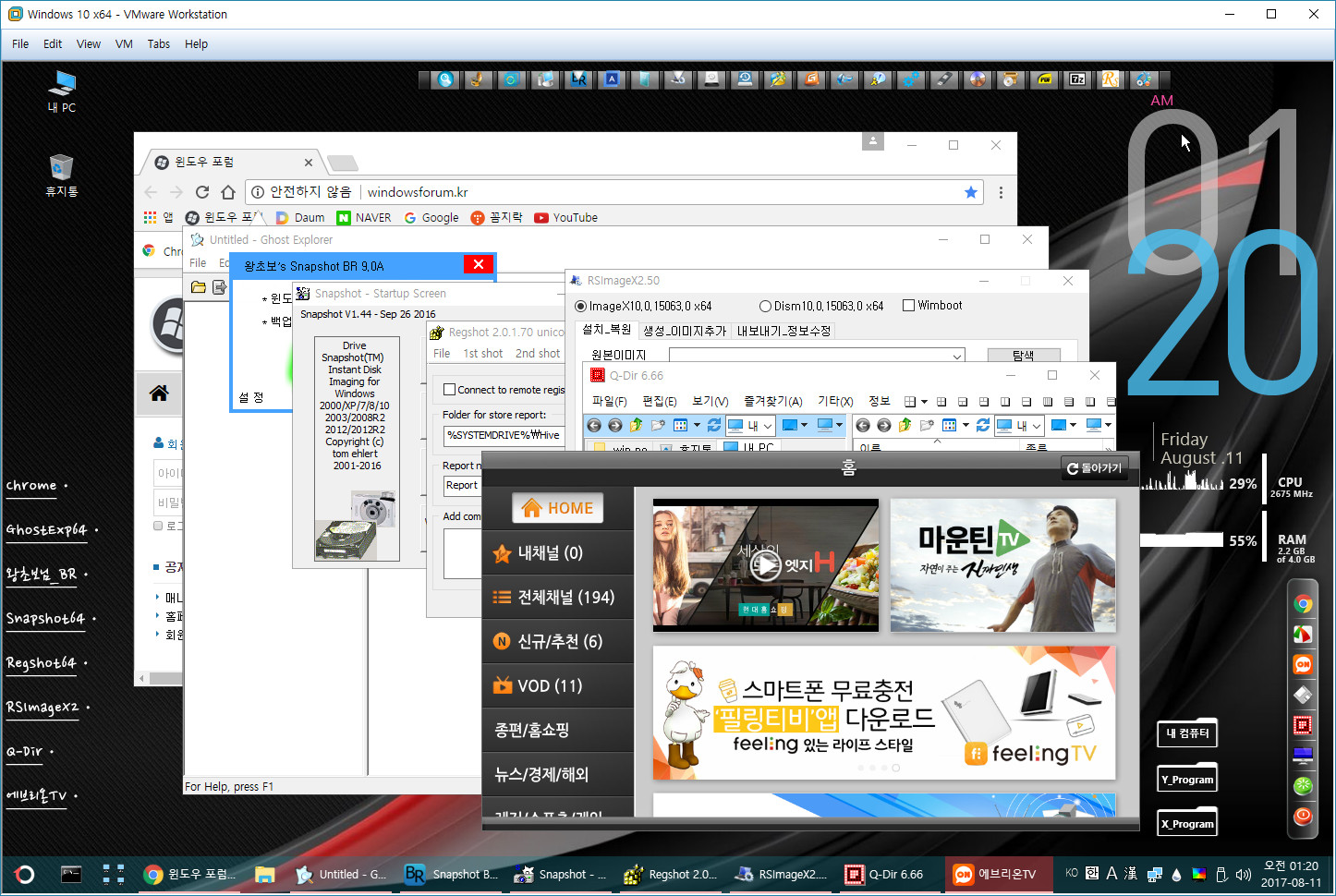Screen dimensions: 1336x896
Task: Open the Y_Program folder widget on desktop
Action: tap(1187, 780)
